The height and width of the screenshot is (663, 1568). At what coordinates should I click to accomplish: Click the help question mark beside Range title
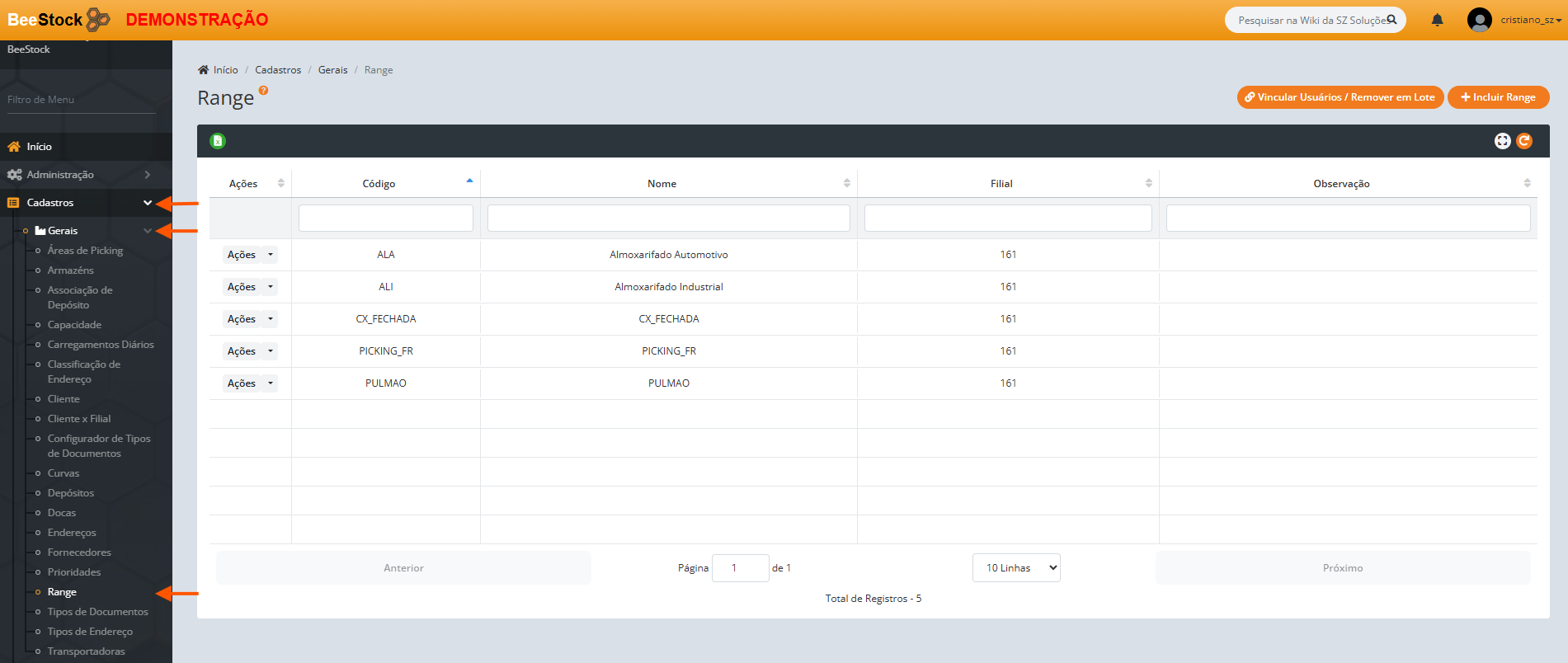pyautogui.click(x=263, y=91)
